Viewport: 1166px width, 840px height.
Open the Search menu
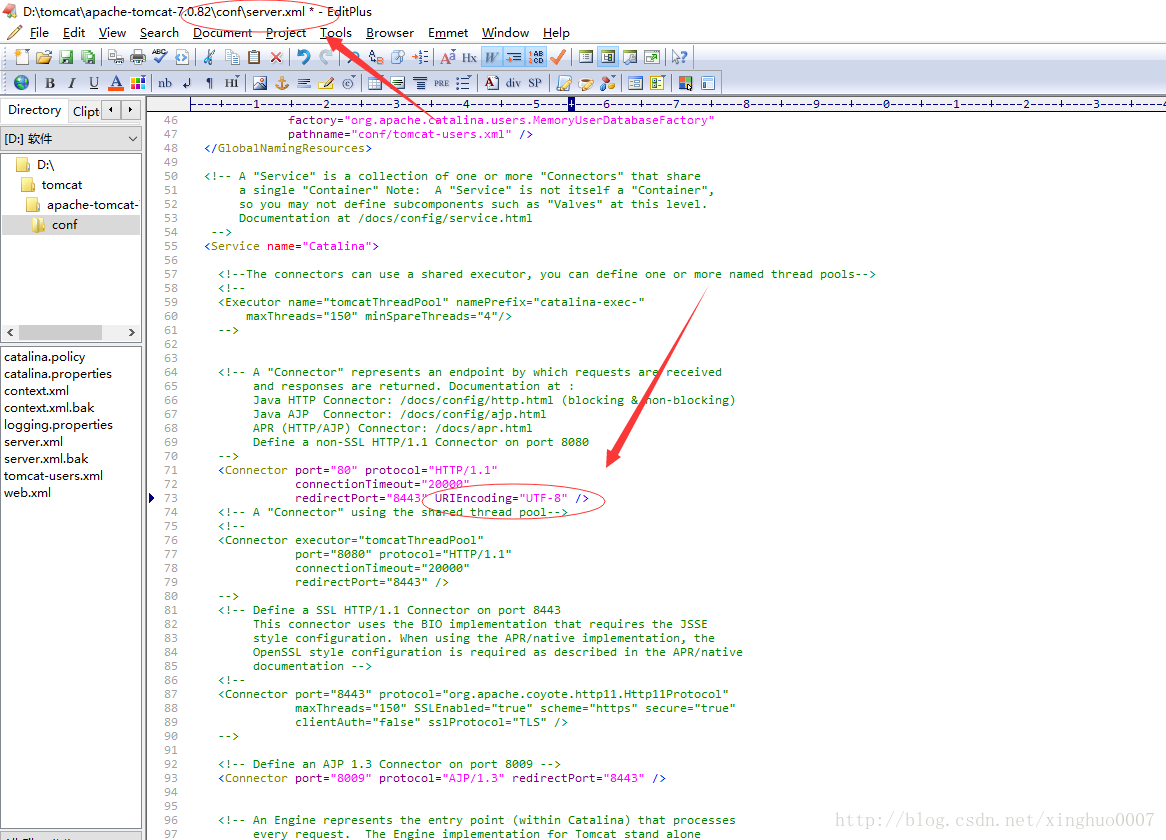click(159, 33)
